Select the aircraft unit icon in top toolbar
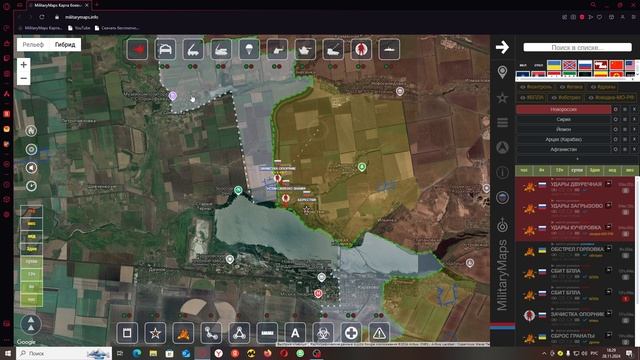The height and width of the screenshot is (360, 640). coord(138,49)
